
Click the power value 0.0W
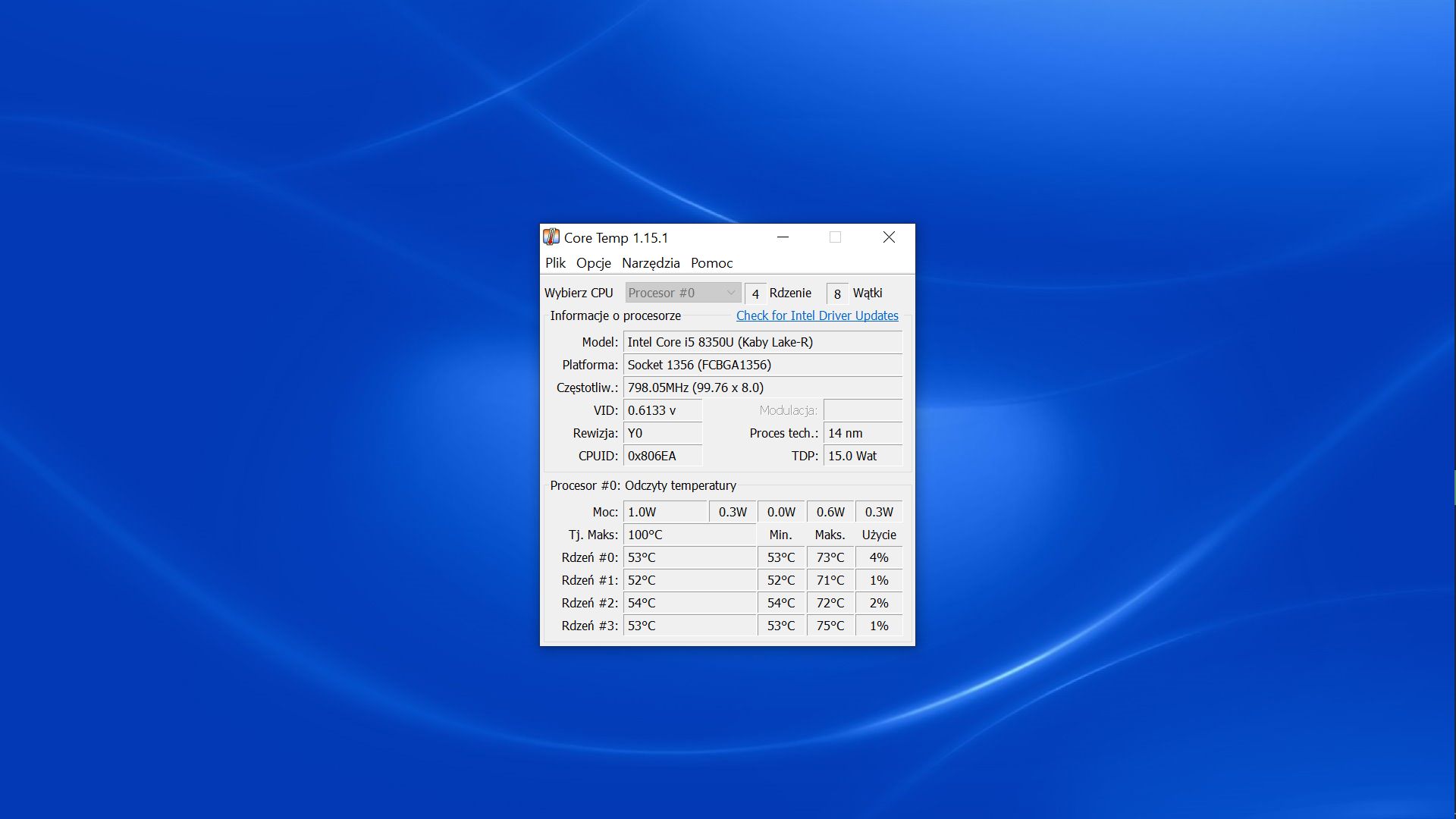point(781,512)
